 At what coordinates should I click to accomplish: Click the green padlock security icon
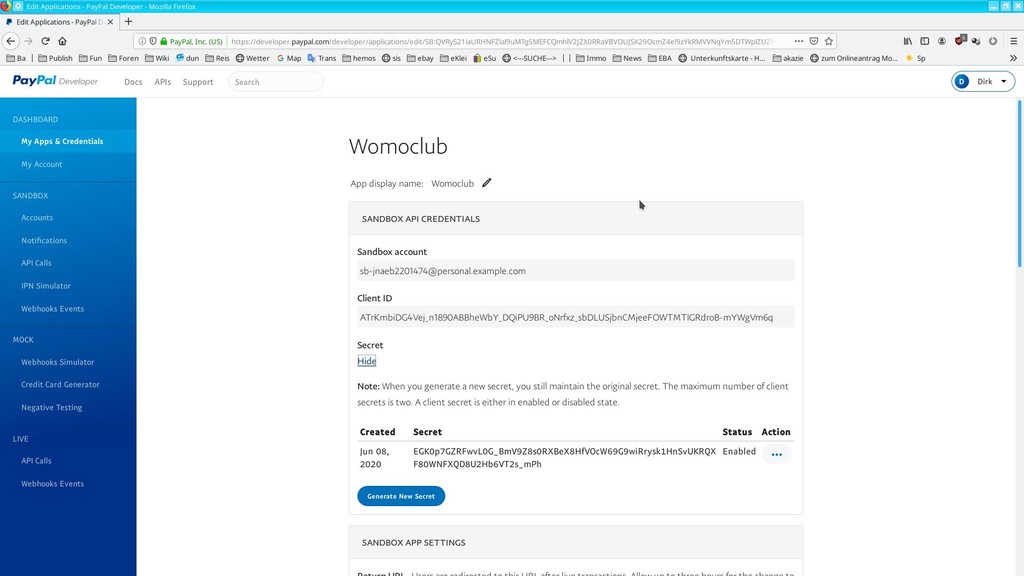[x=163, y=41]
